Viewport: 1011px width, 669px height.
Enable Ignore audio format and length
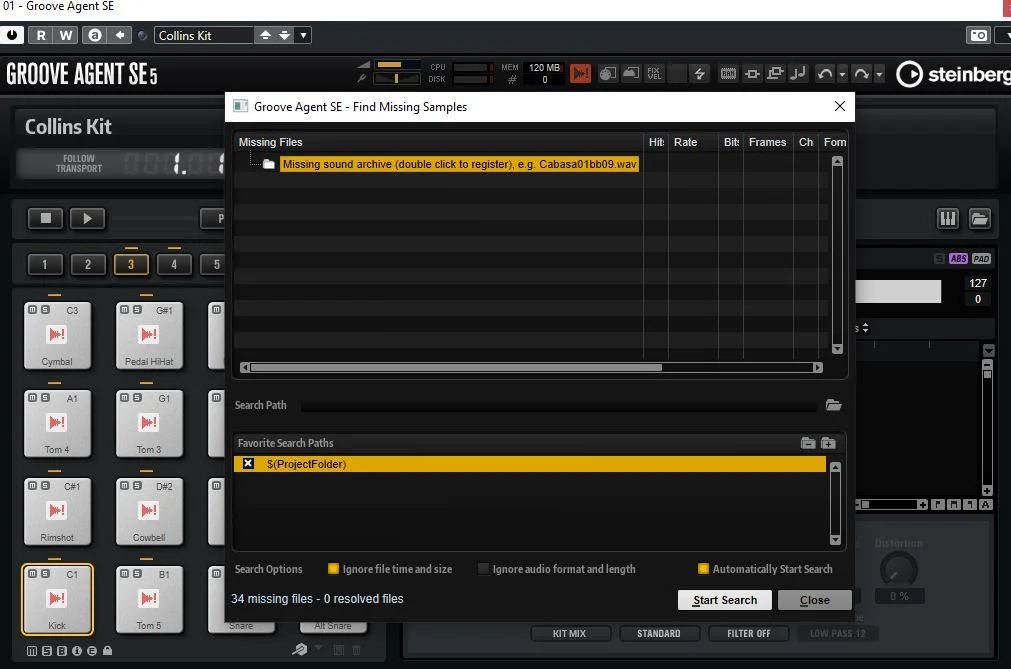(483, 568)
